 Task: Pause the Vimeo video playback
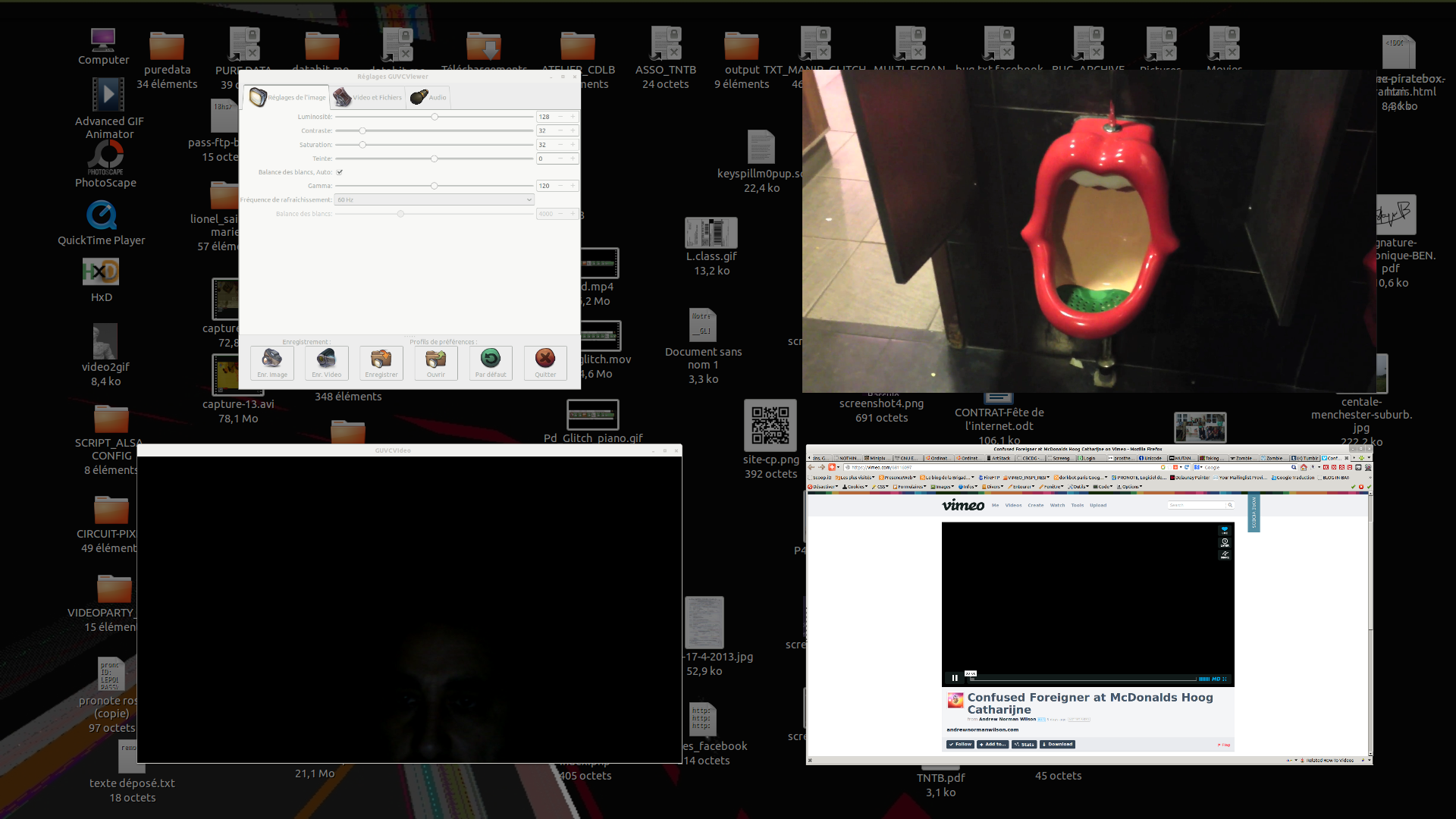(x=954, y=678)
